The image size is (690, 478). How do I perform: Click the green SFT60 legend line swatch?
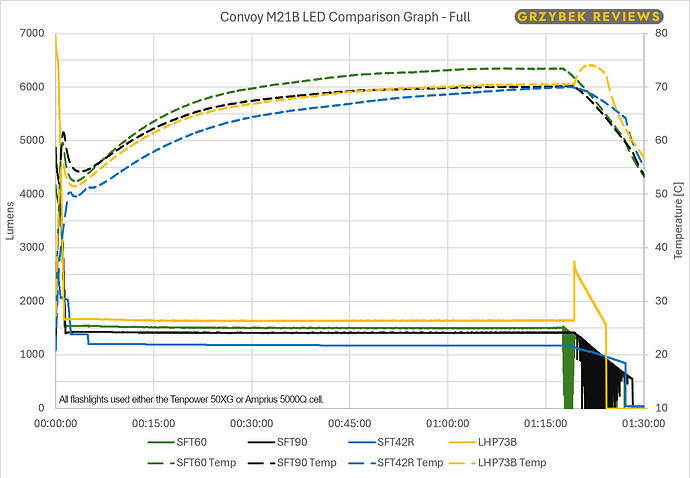pyautogui.click(x=161, y=442)
